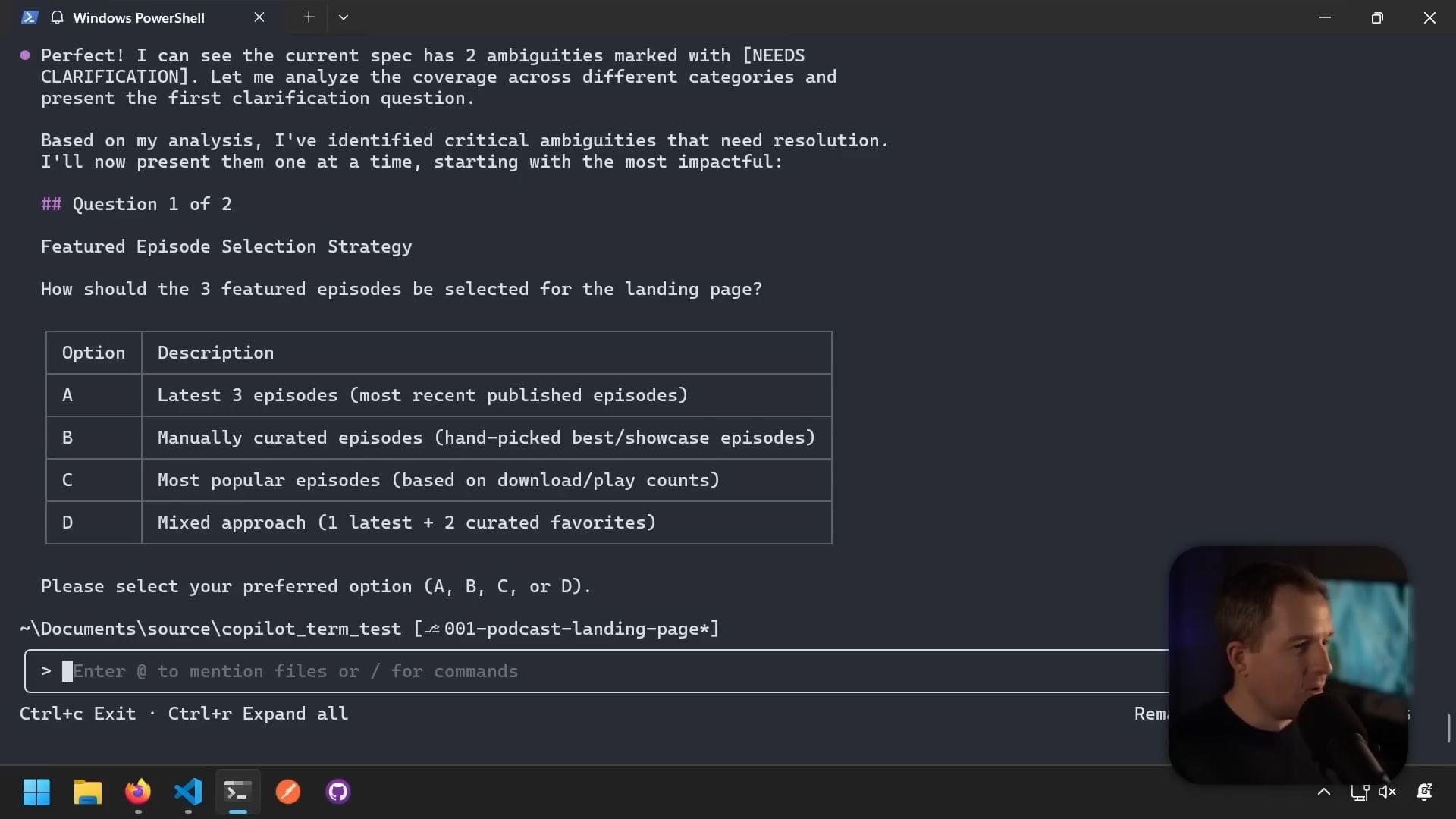Expand the new tab profile dropdown

tap(344, 17)
